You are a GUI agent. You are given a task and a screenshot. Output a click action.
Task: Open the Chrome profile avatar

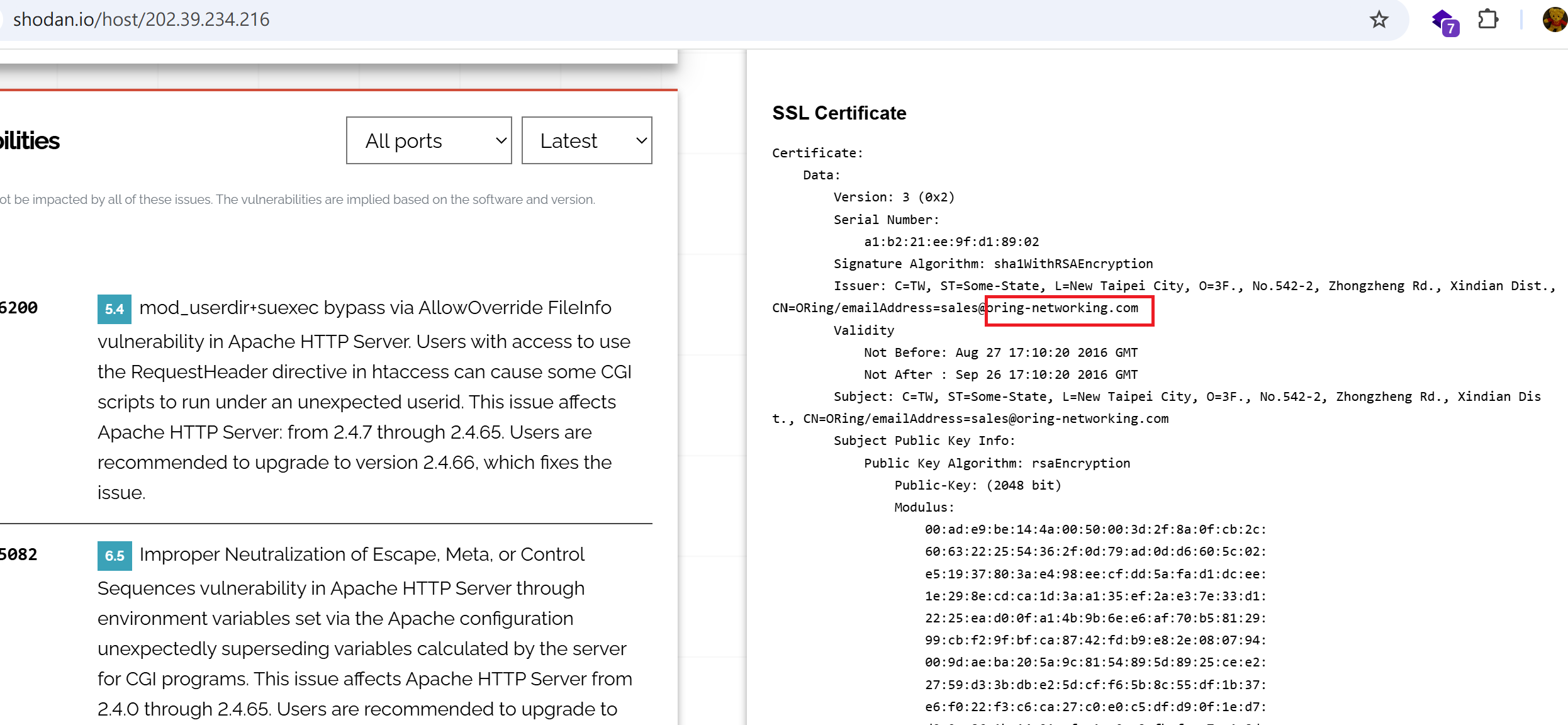pos(1554,20)
